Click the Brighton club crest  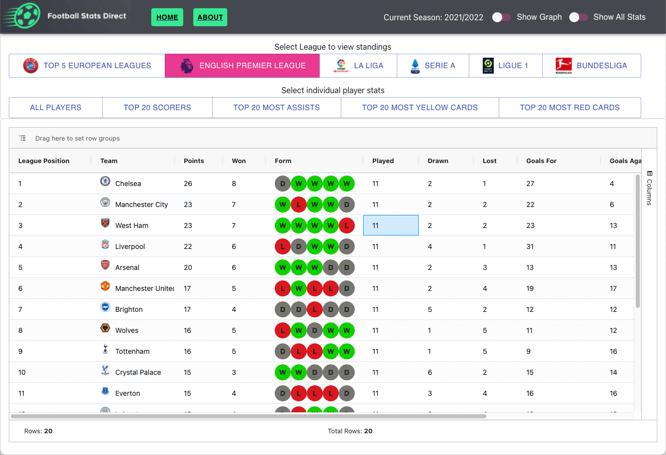tap(105, 307)
